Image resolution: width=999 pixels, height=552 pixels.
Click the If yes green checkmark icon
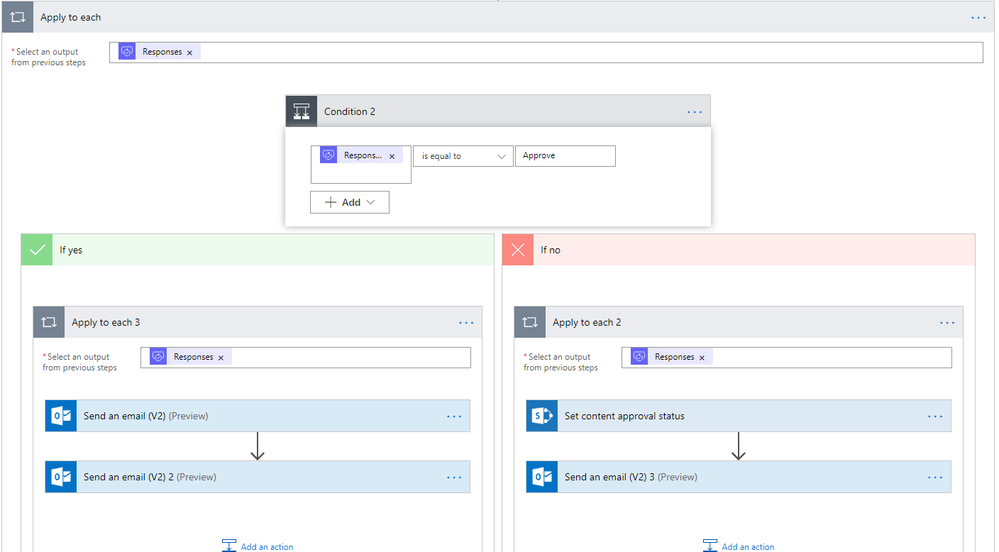tap(37, 250)
